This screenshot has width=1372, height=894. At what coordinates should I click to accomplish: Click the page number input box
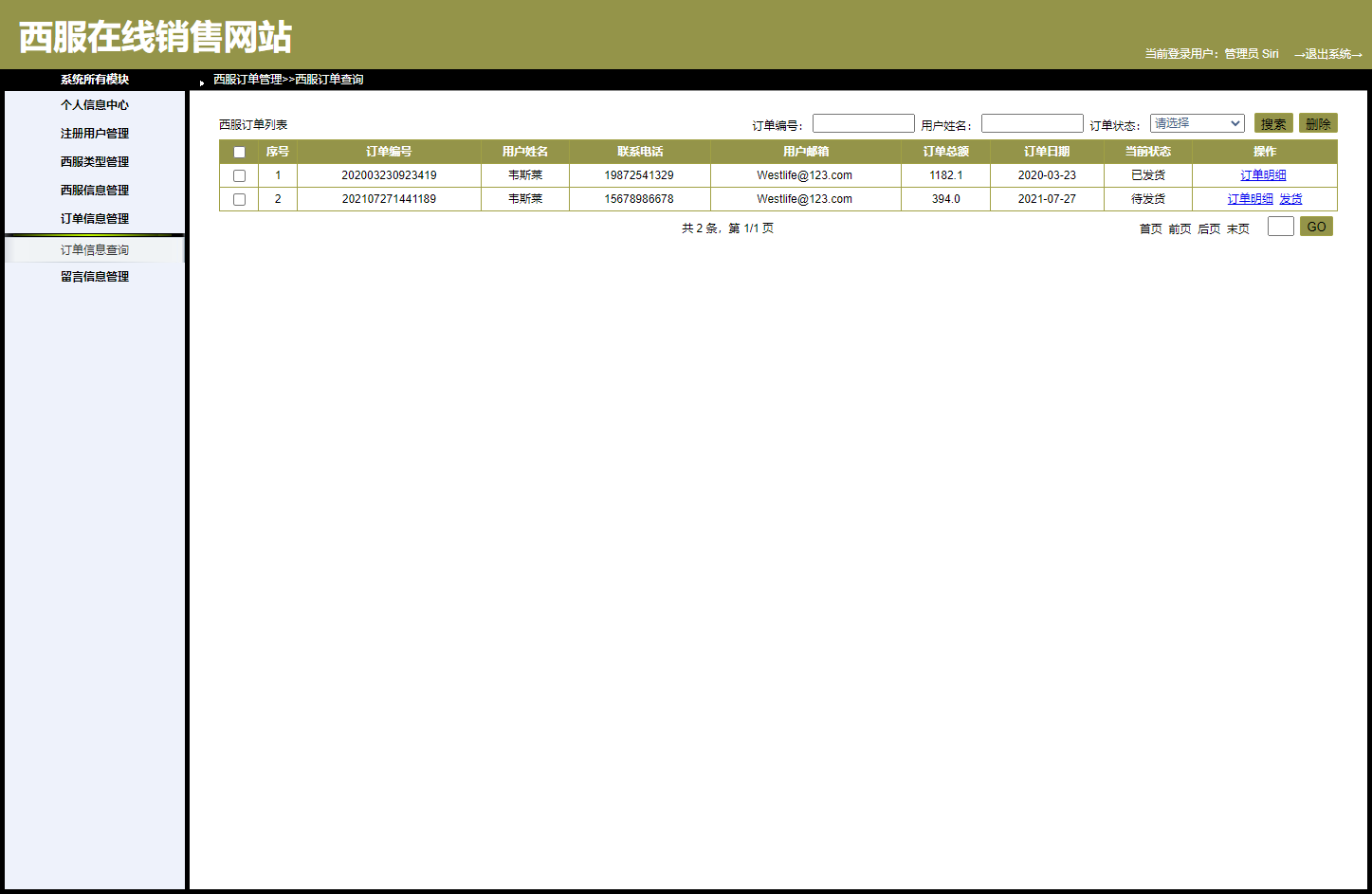click(1281, 227)
